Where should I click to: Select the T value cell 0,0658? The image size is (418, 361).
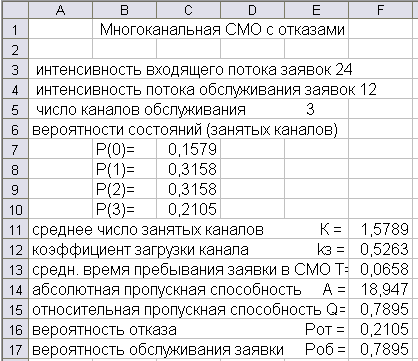pyautogui.click(x=380, y=269)
